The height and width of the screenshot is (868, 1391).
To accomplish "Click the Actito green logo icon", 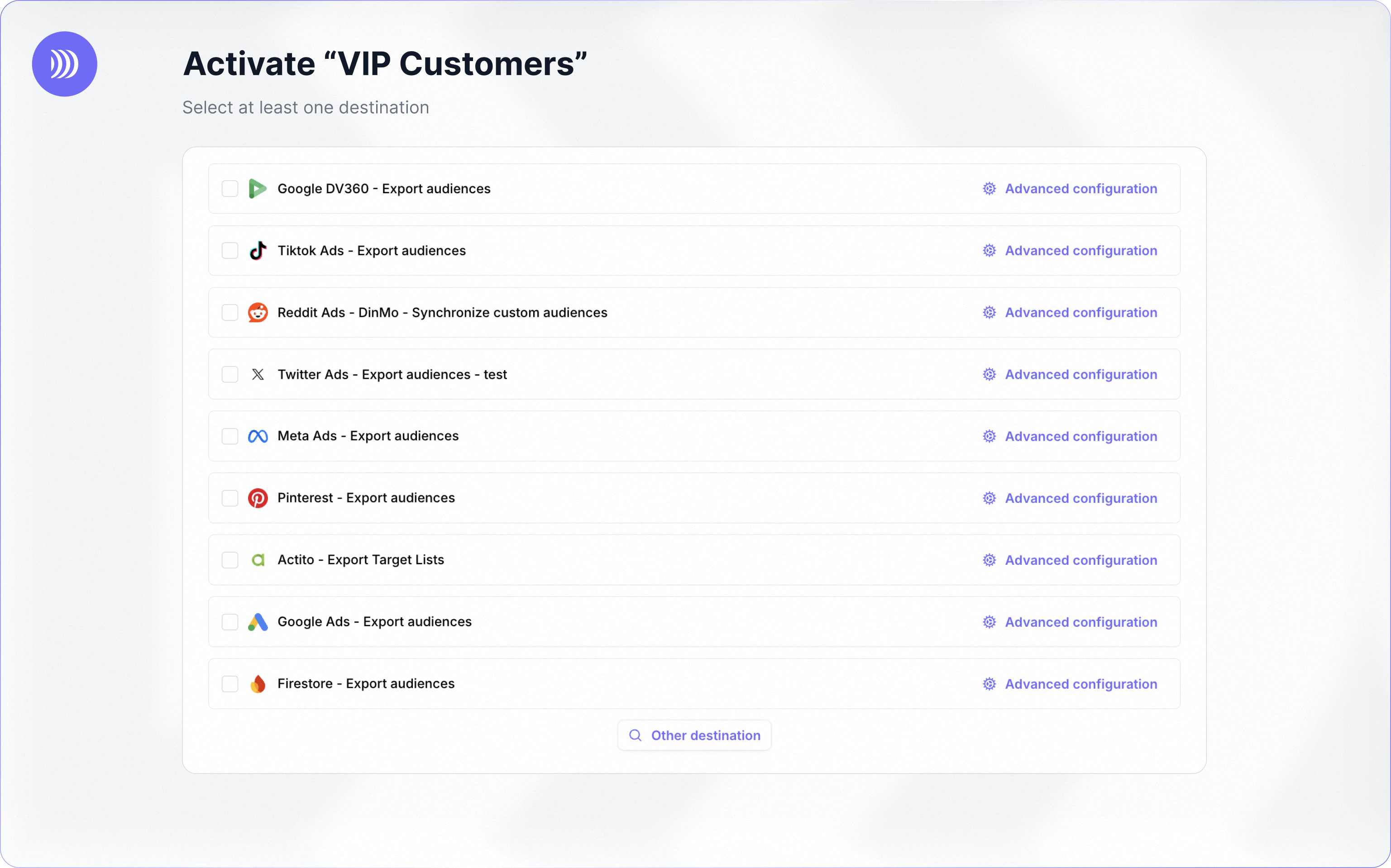I will tap(258, 560).
